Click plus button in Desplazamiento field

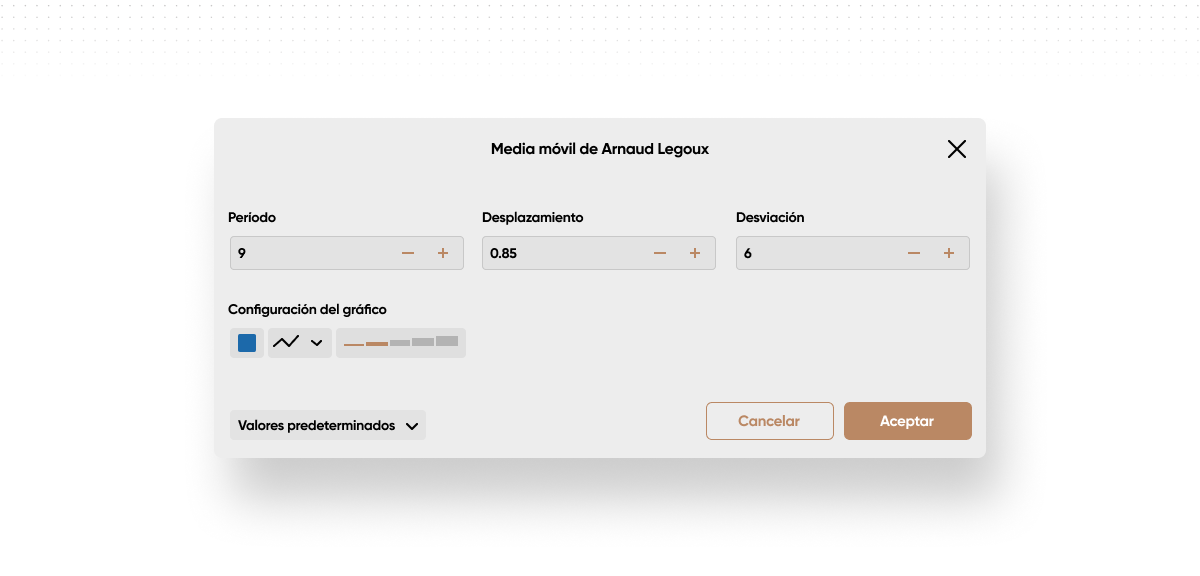coord(695,253)
